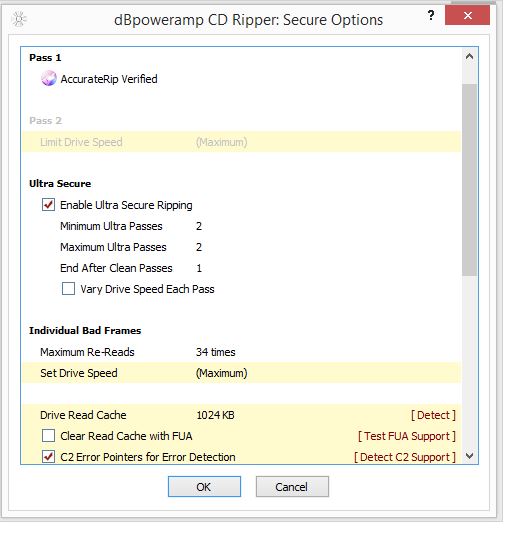The image size is (511, 540).
Task: Click the dBpoweramp title bar app icon
Action: (x=19, y=19)
